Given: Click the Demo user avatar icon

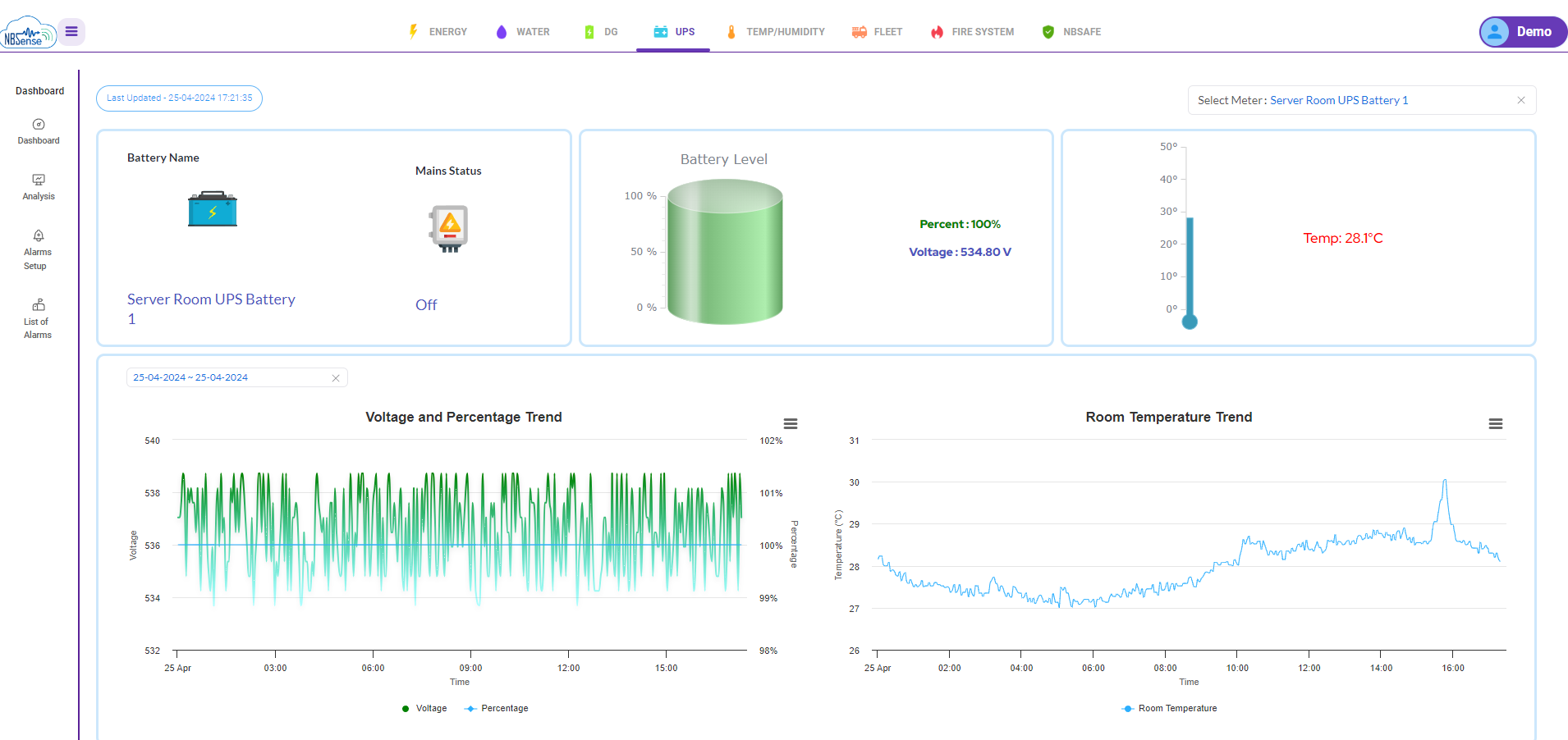Looking at the screenshot, I should point(1496,32).
